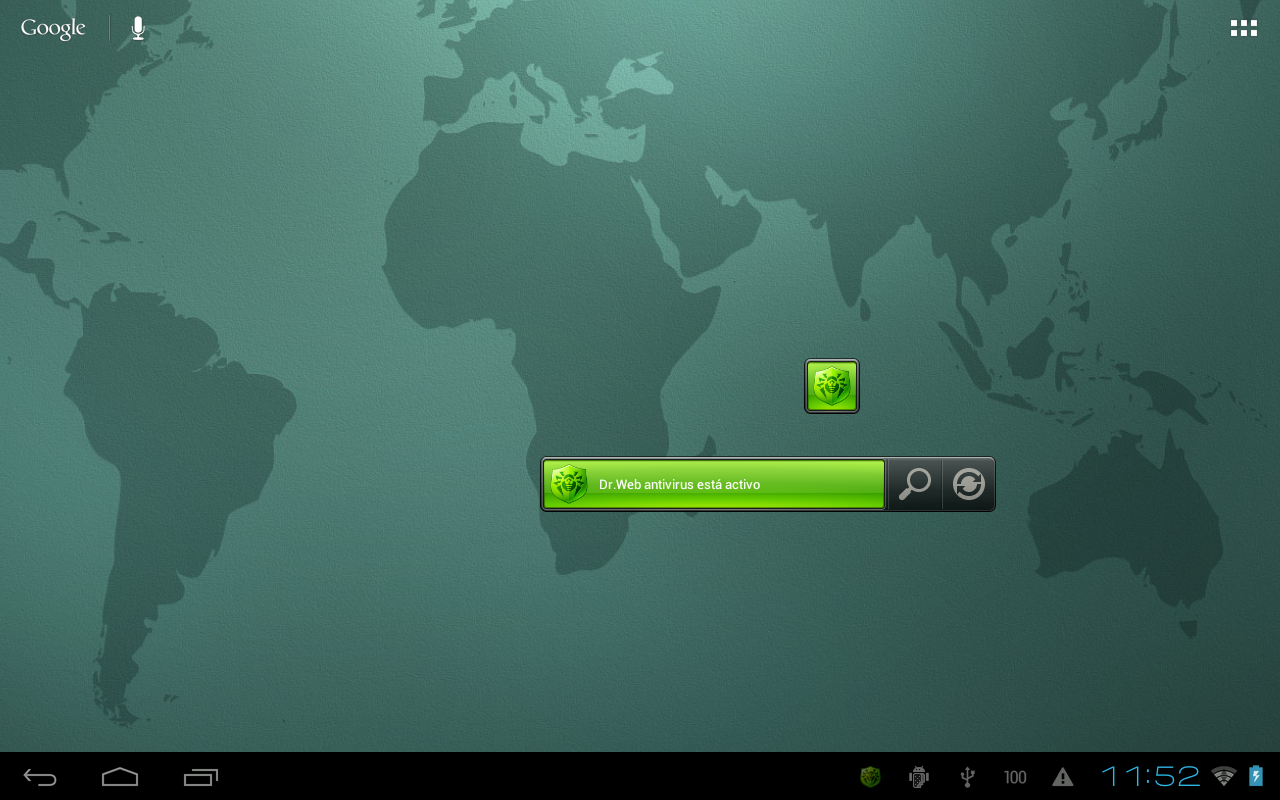The height and width of the screenshot is (800, 1280).
Task: Tap the Android USB debugging icon in the status bar
Action: tap(917, 776)
